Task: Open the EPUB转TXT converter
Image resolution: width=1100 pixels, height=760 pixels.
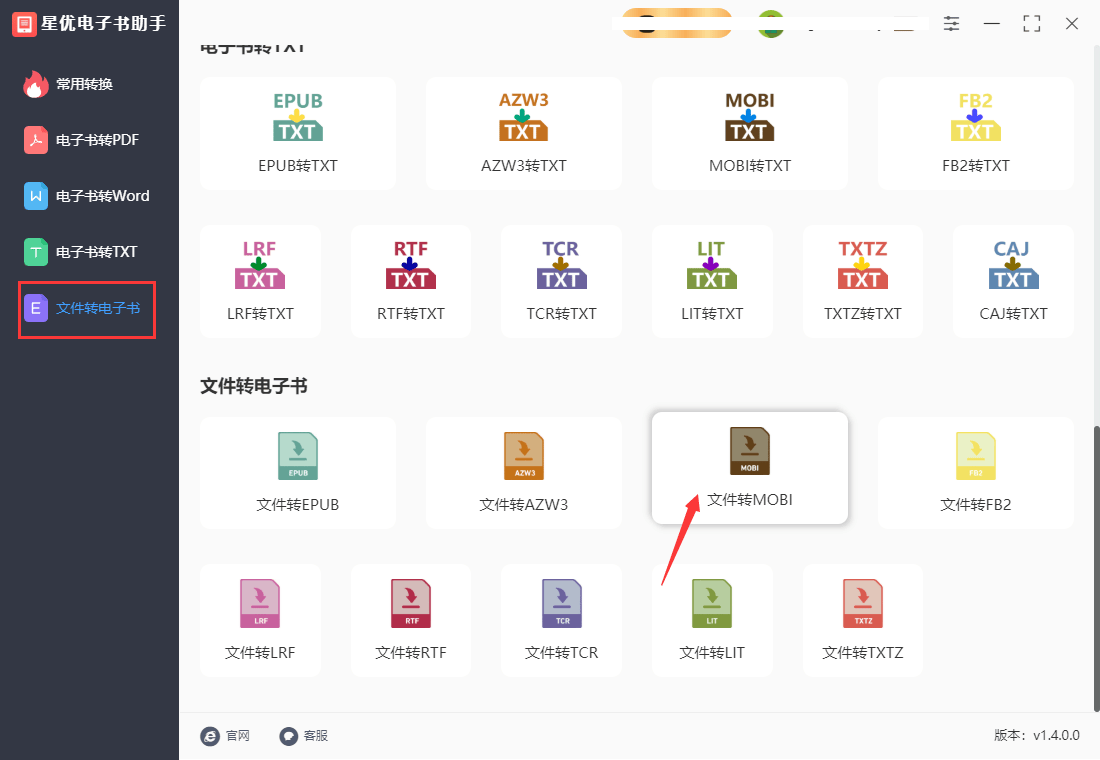Action: pyautogui.click(x=297, y=133)
